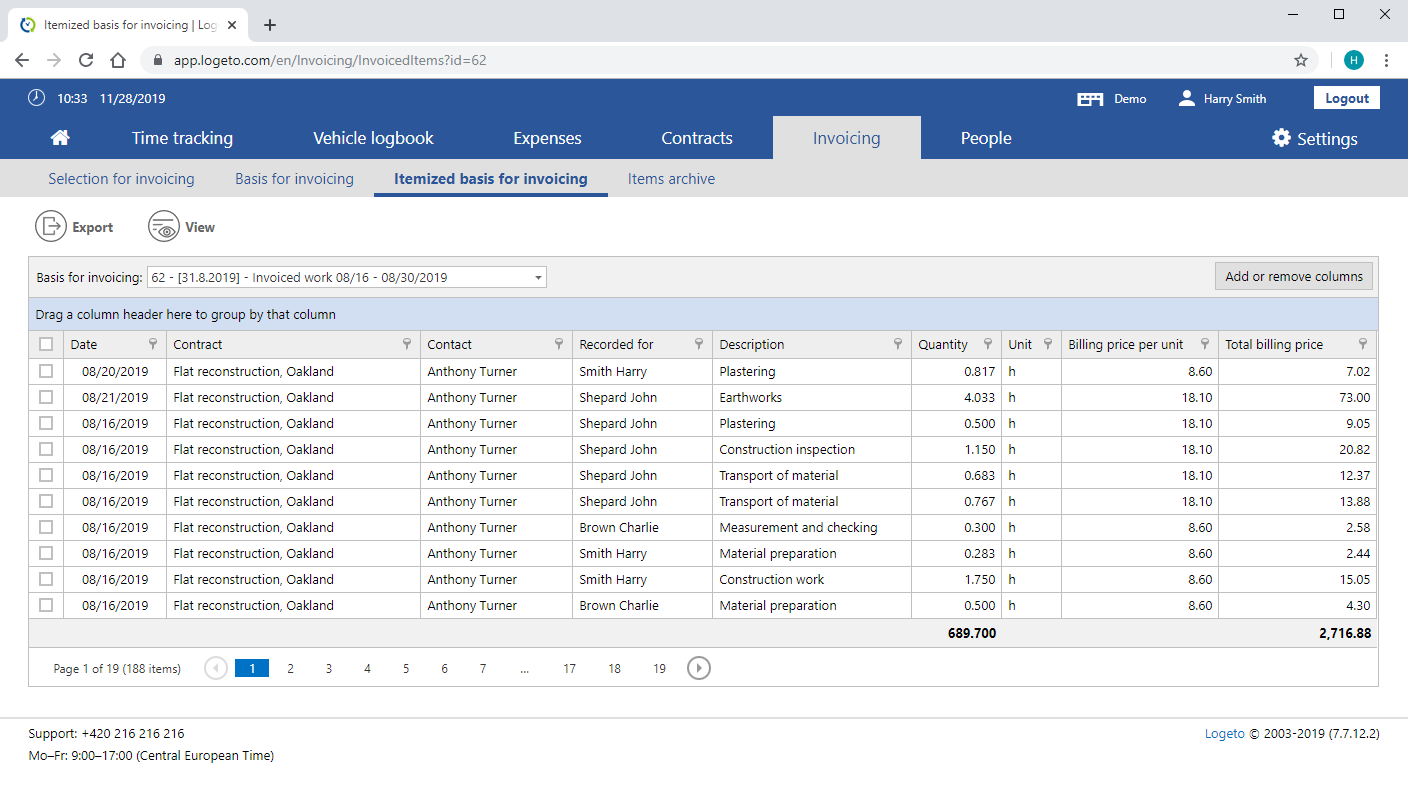This screenshot has height=797, width=1408.
Task: Open the View eye icon
Action: point(164,227)
